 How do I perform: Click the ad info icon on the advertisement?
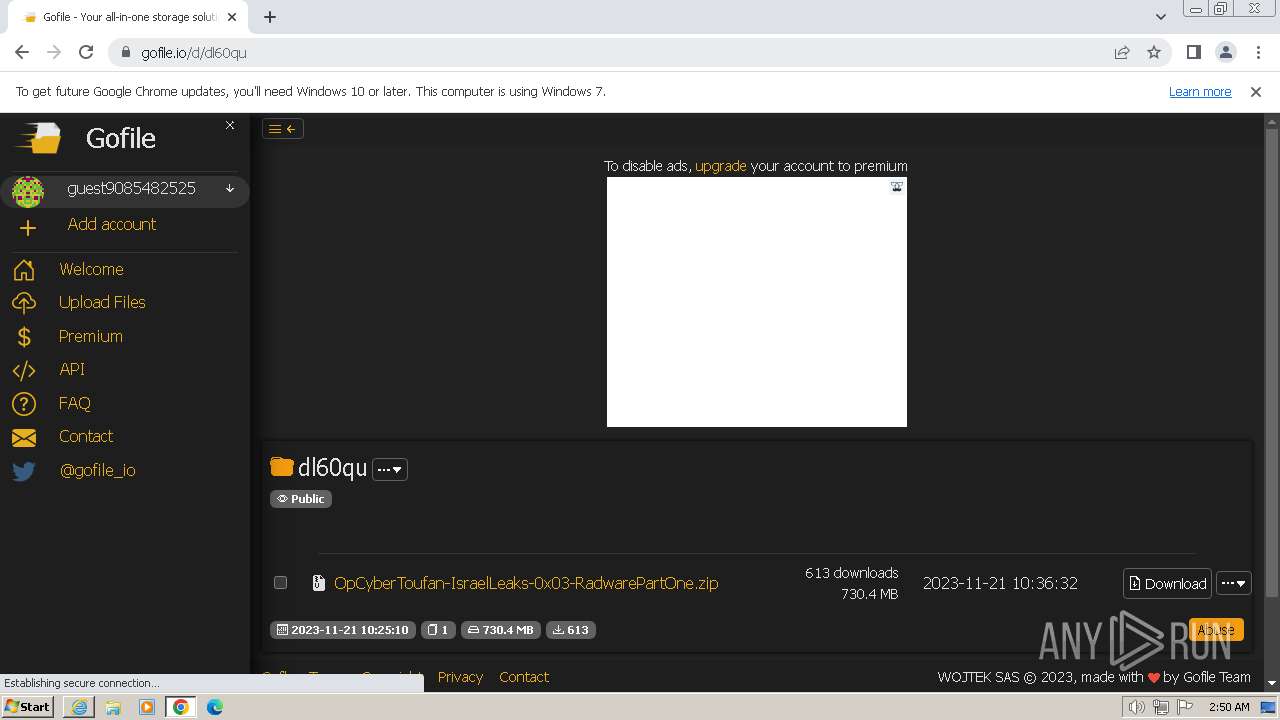click(897, 186)
